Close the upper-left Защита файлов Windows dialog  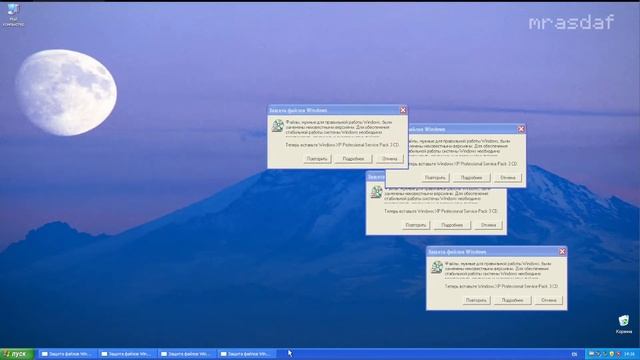403,110
